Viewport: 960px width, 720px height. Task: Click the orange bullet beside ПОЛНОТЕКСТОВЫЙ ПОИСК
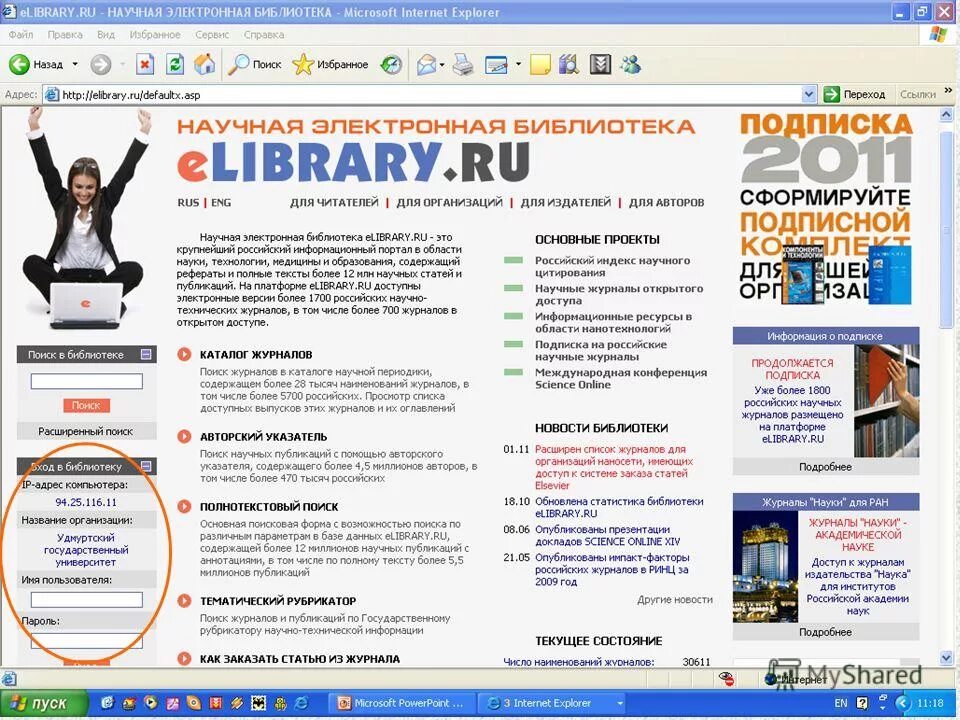click(184, 506)
